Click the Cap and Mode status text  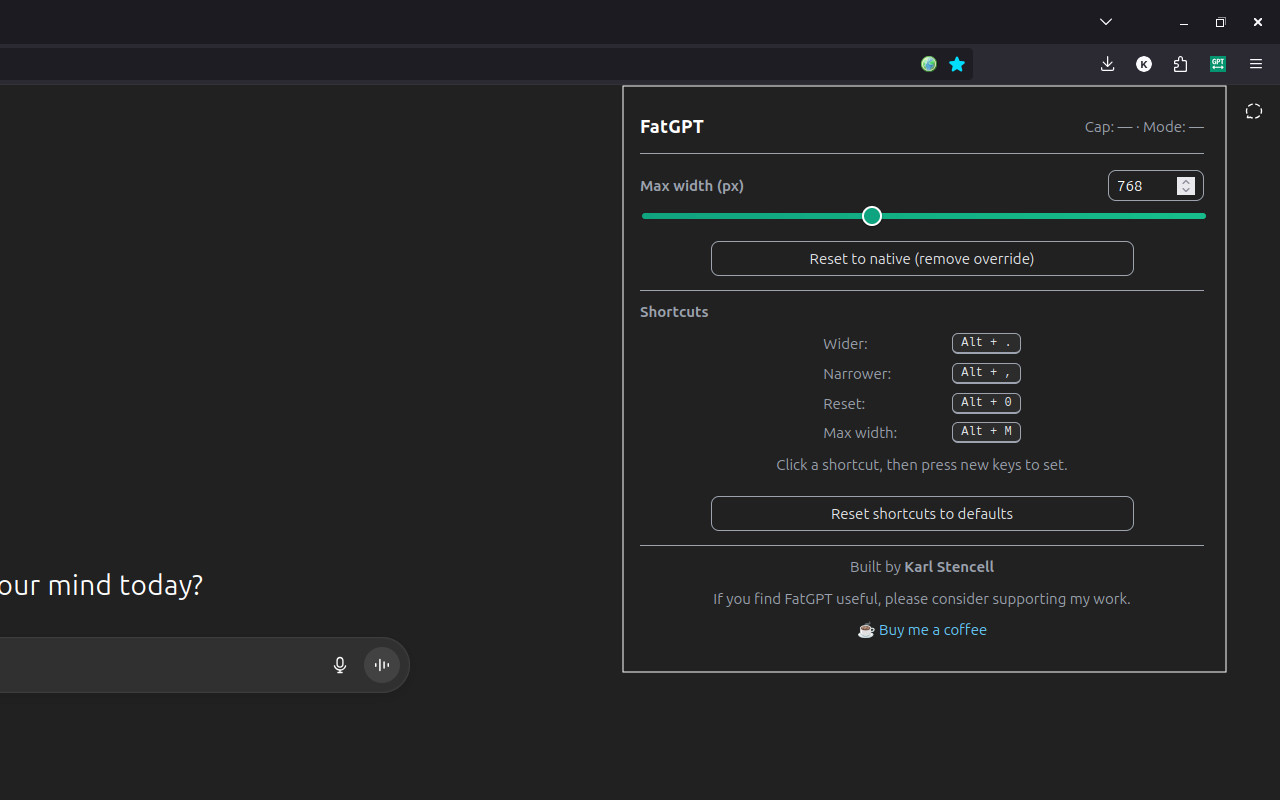coord(1144,127)
